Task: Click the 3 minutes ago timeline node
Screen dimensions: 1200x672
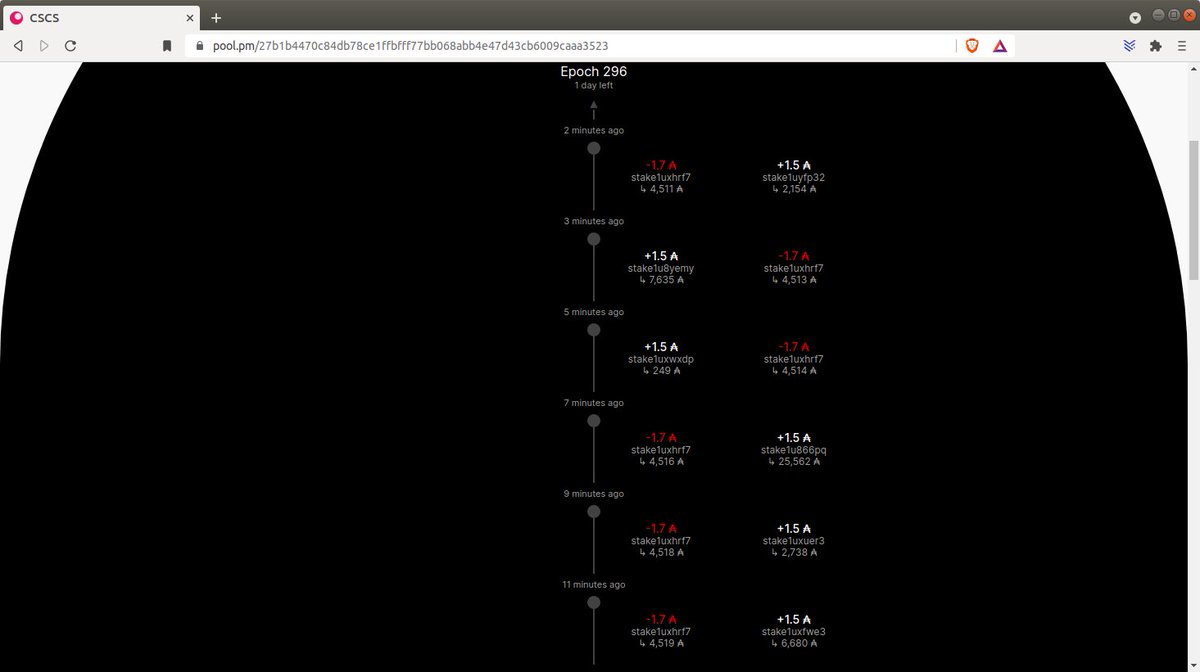Action: 594,239
